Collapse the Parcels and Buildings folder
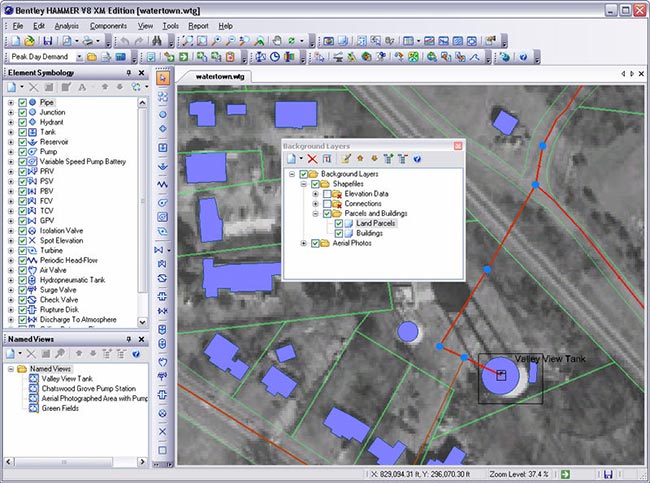The width and height of the screenshot is (650, 483). pos(314,213)
